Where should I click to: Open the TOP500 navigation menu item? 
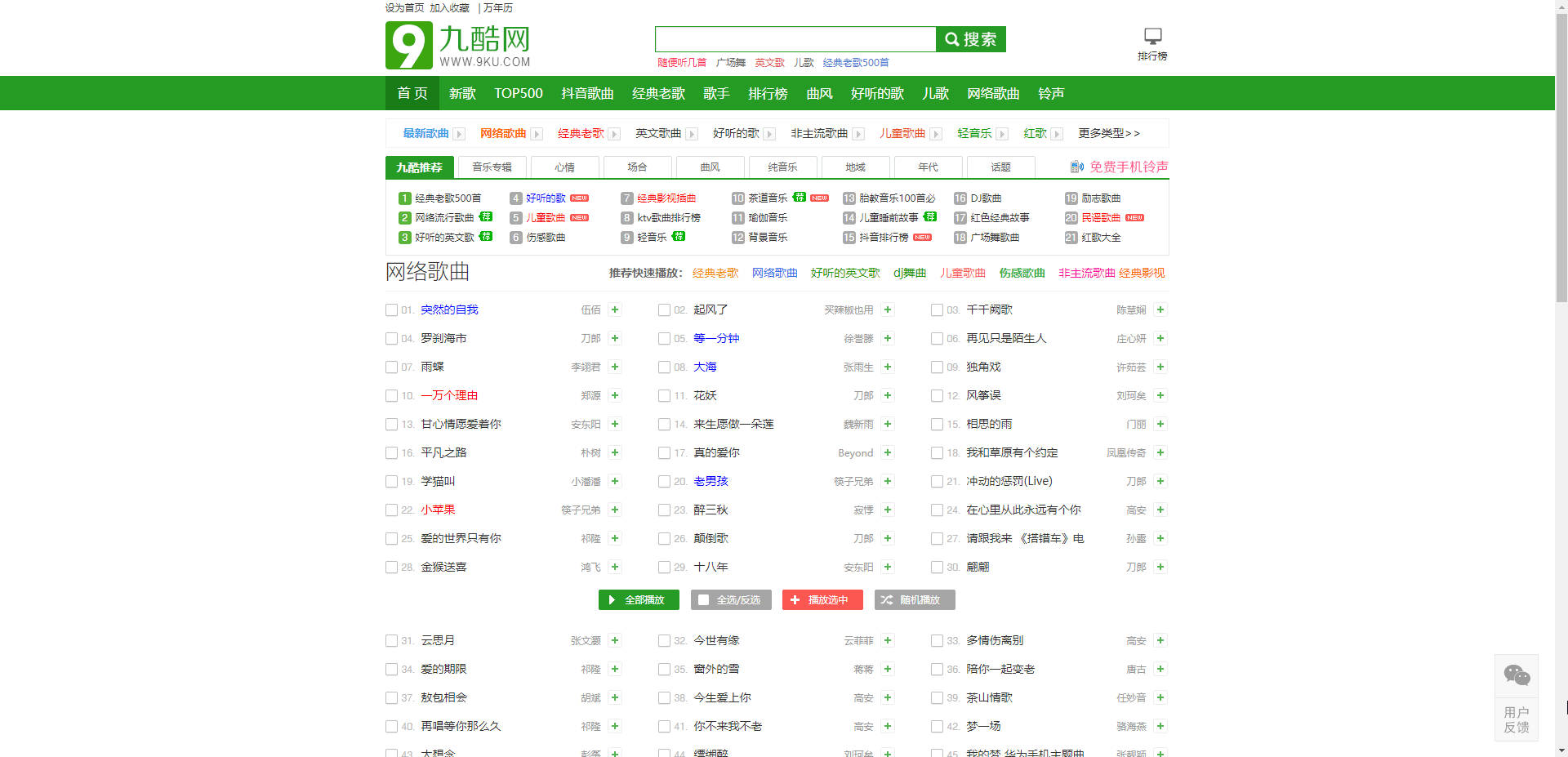coord(518,93)
